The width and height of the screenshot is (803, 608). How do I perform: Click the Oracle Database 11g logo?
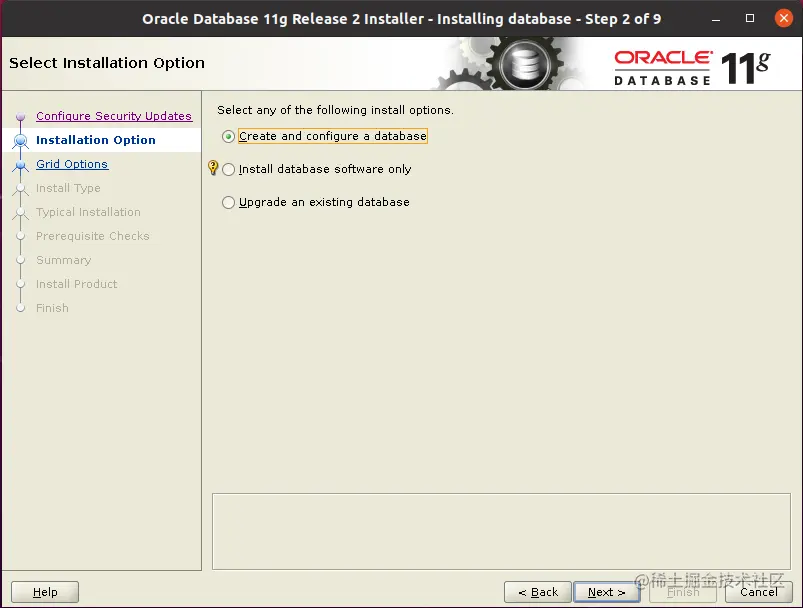(692, 67)
